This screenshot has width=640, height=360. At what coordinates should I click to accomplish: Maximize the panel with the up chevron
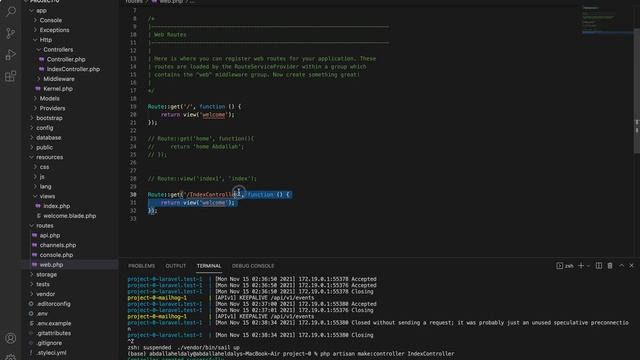pyautogui.click(x=621, y=266)
